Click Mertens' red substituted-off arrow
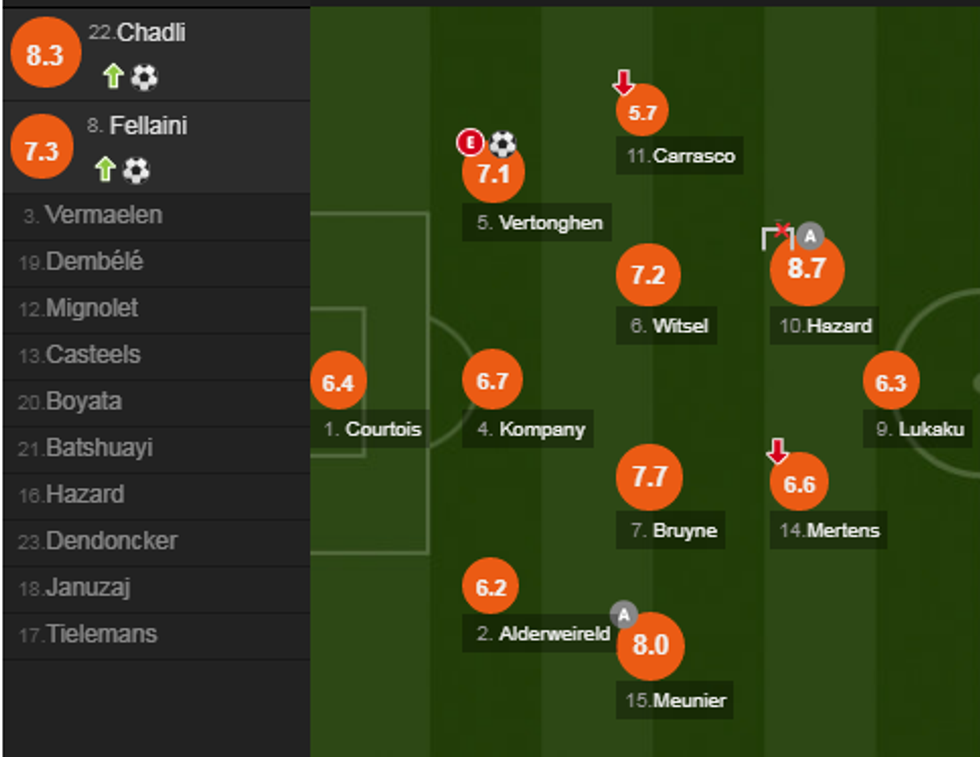The height and width of the screenshot is (757, 980). pos(777,452)
